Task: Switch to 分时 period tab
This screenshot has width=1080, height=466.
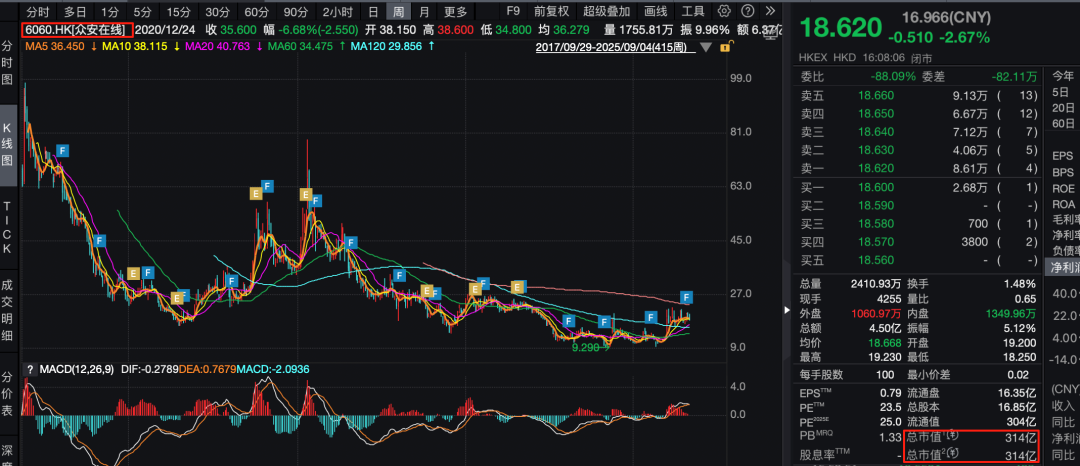Action: (x=37, y=11)
